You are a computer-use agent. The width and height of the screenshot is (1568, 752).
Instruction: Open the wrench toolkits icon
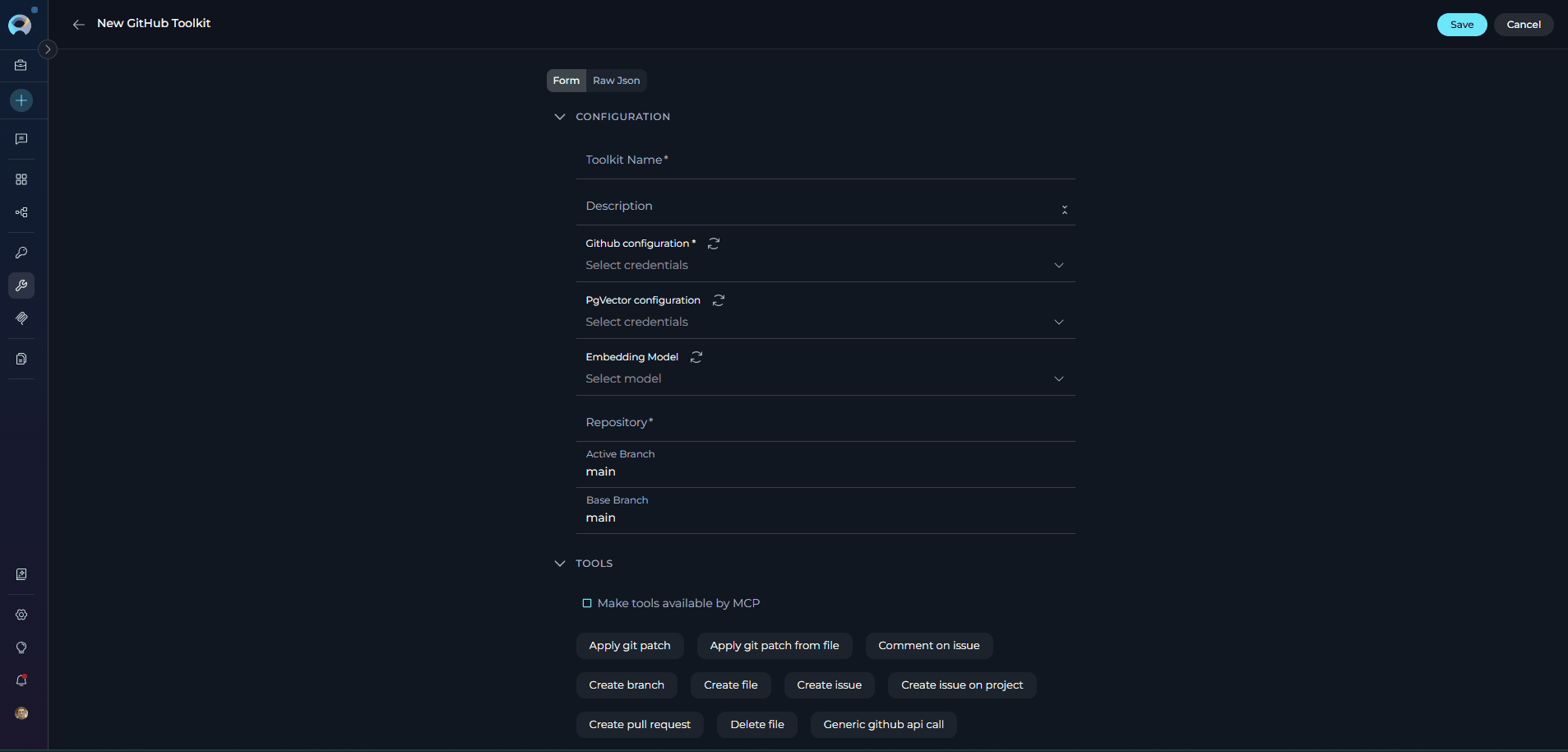pyautogui.click(x=21, y=285)
